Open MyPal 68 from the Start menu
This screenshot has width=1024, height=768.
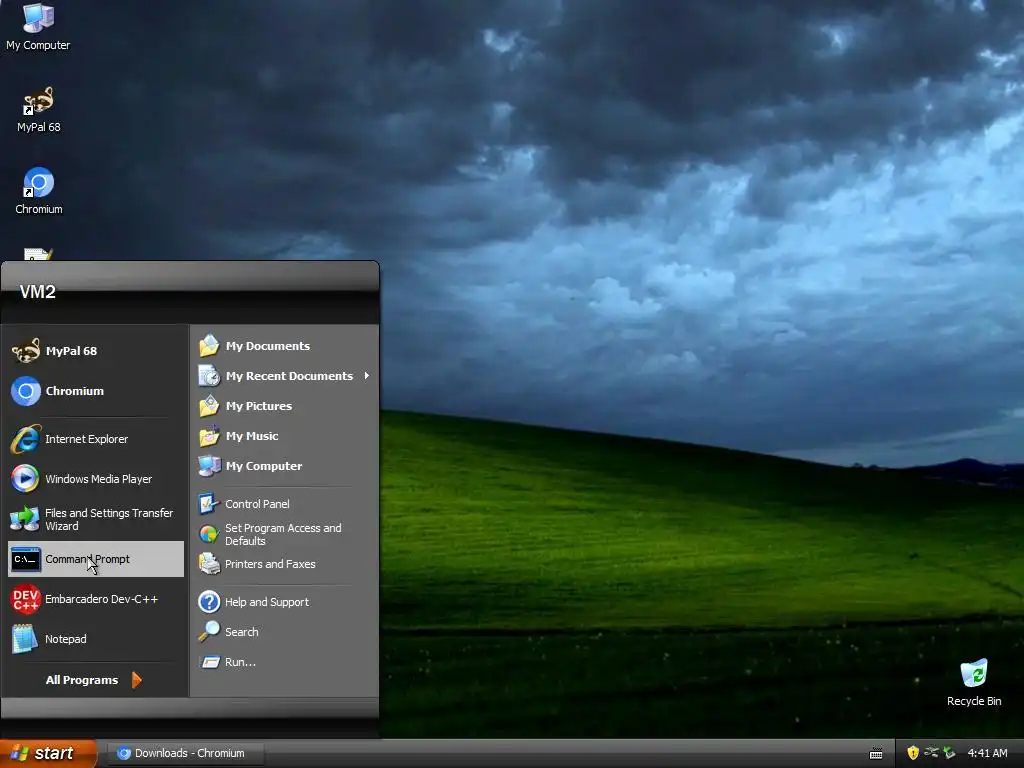coord(95,351)
